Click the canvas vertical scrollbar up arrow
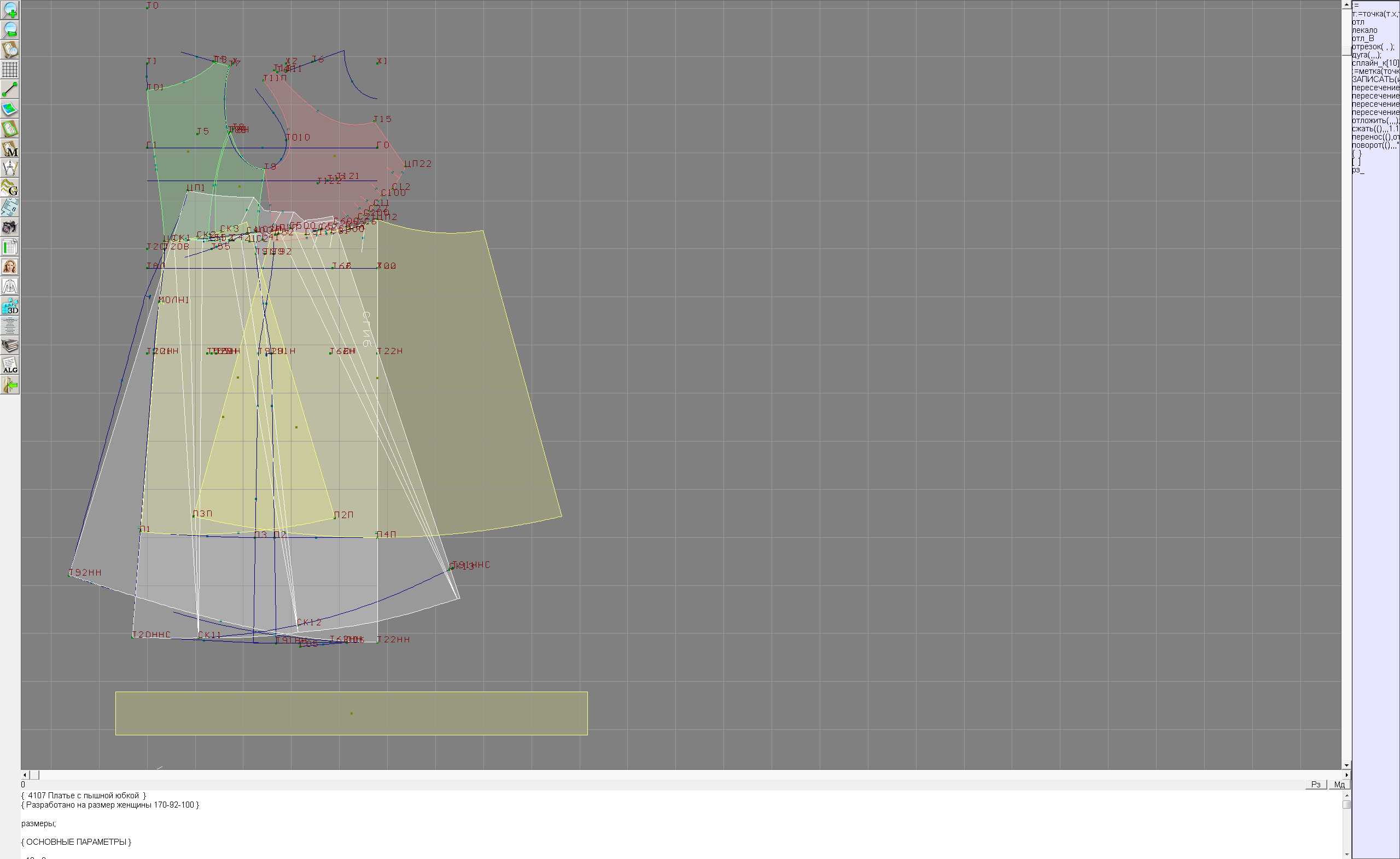This screenshot has height=859, width=1400. [x=1346, y=4]
